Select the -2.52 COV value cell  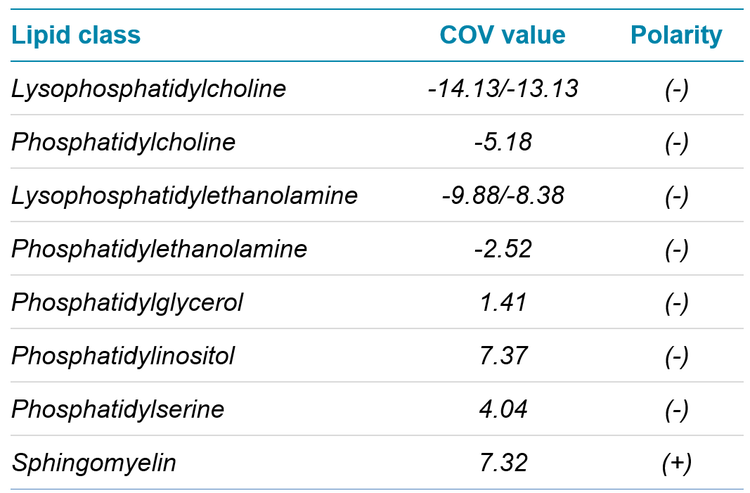502,249
